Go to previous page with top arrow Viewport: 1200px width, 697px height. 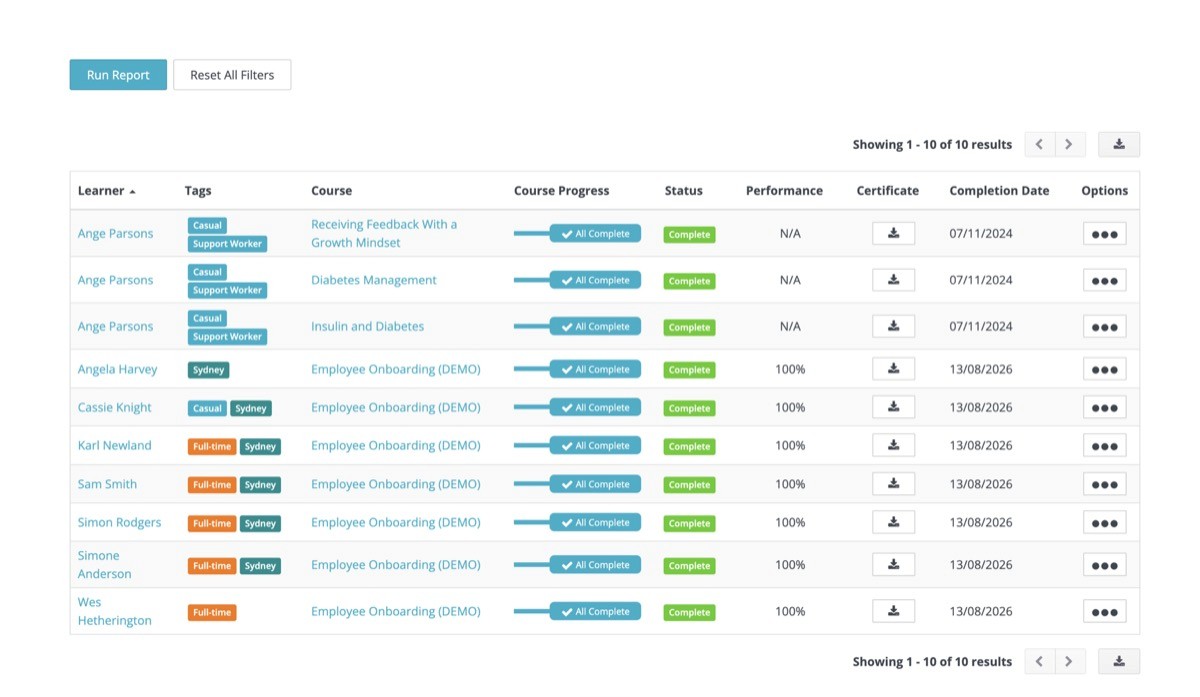pos(1040,144)
